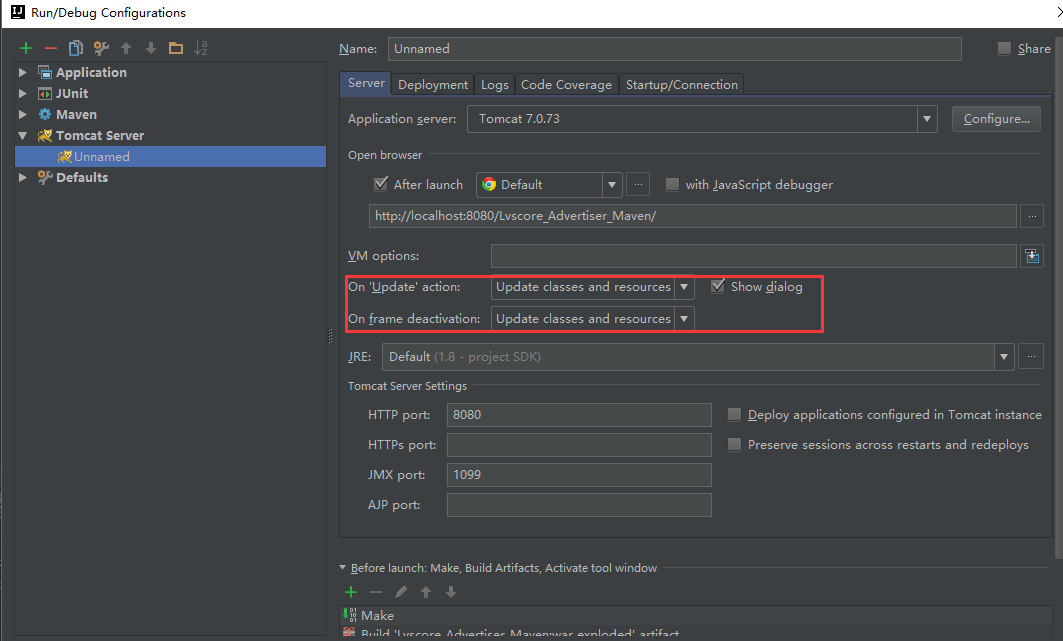
Task: Select Unnamed Tomcat configuration
Action: (x=170, y=157)
